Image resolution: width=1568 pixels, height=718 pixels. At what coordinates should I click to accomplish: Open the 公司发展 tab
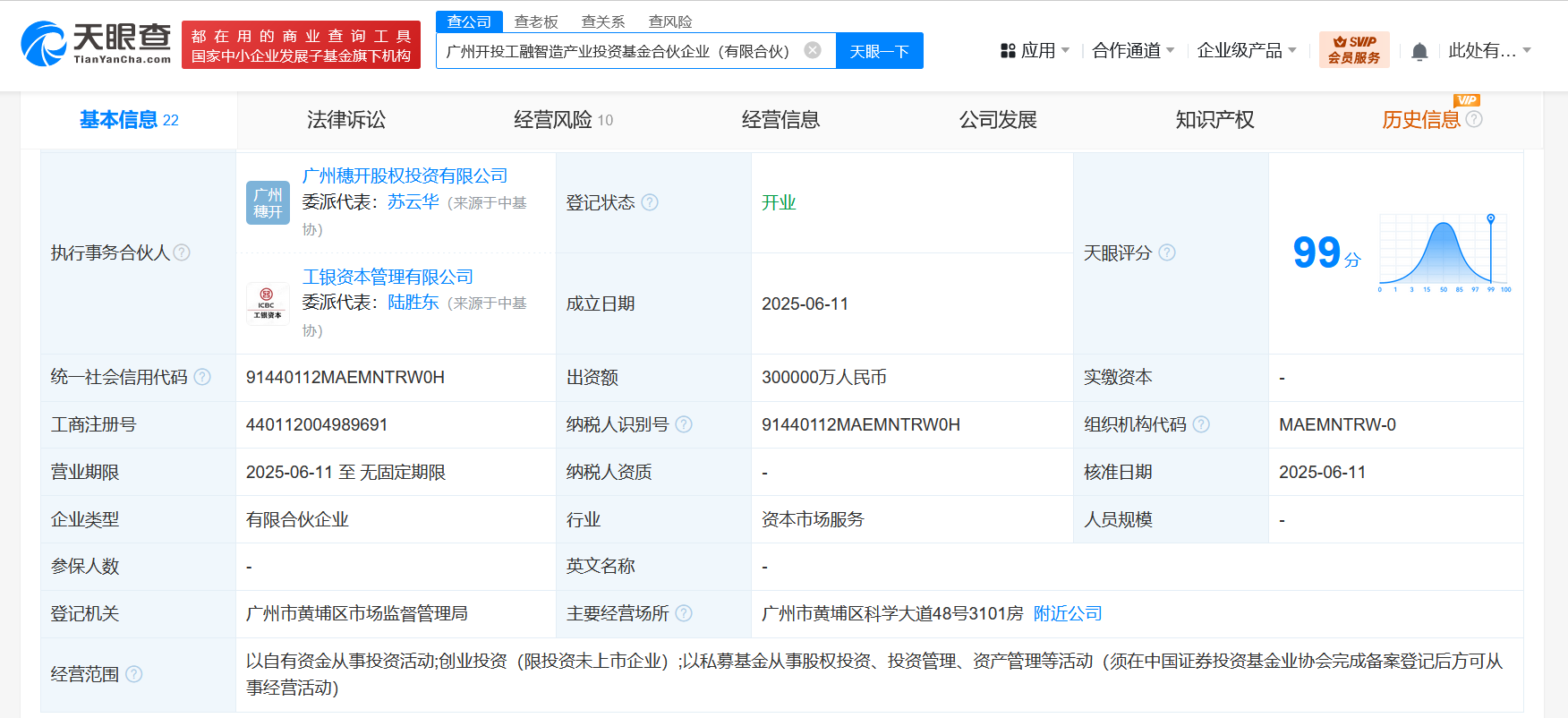click(998, 120)
